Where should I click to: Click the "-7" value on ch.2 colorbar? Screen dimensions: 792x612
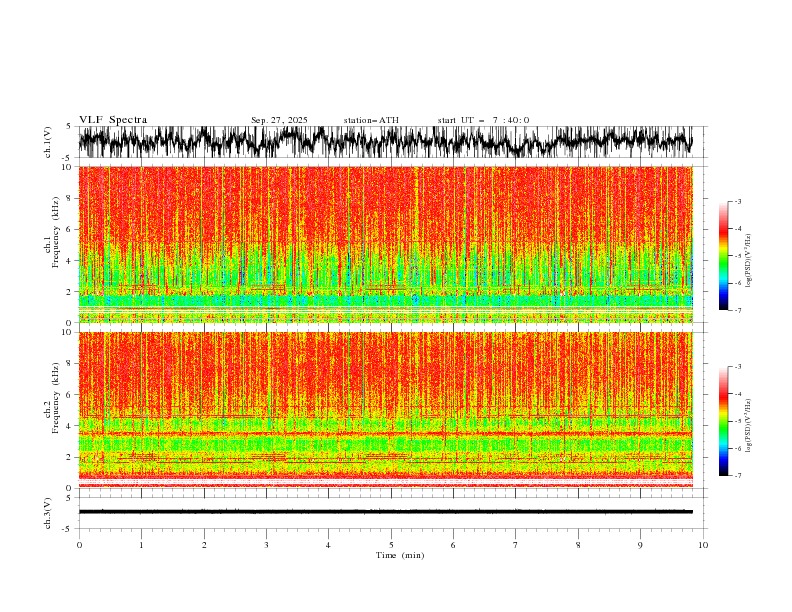738,475
